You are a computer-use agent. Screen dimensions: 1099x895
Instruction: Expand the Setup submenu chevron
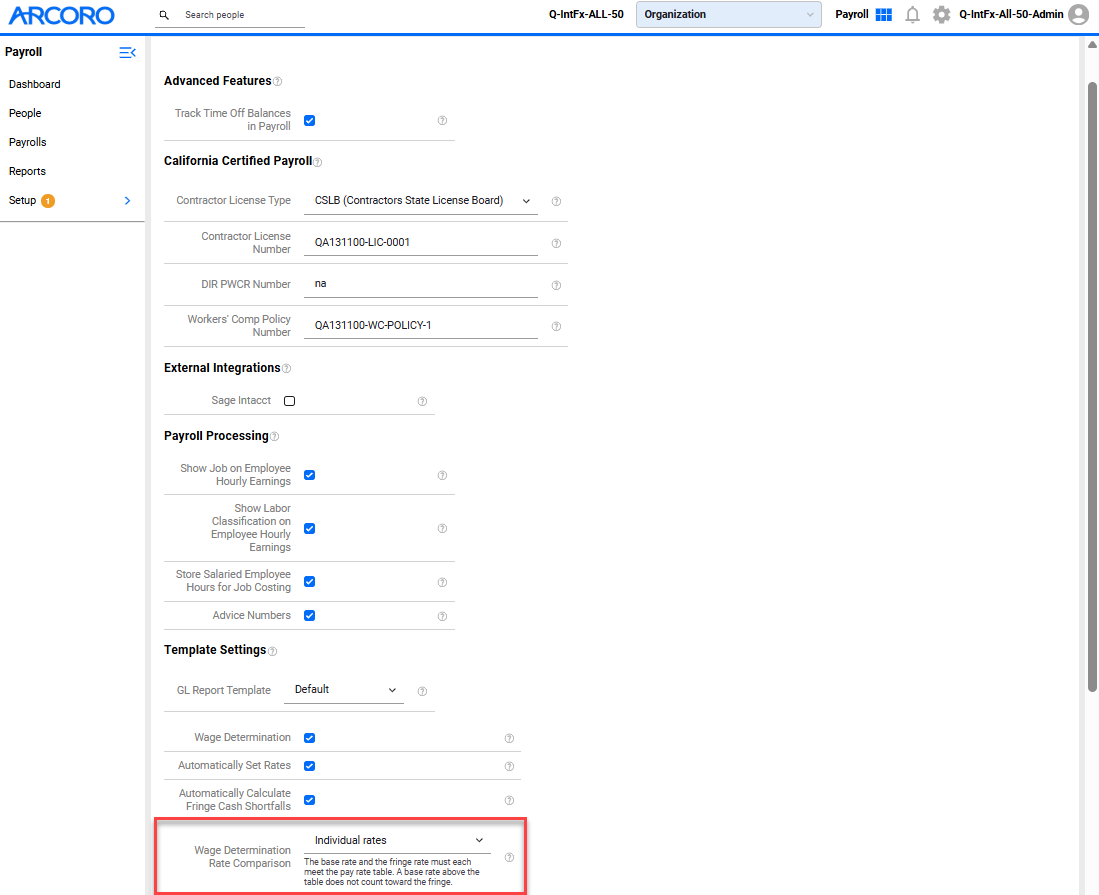(128, 200)
